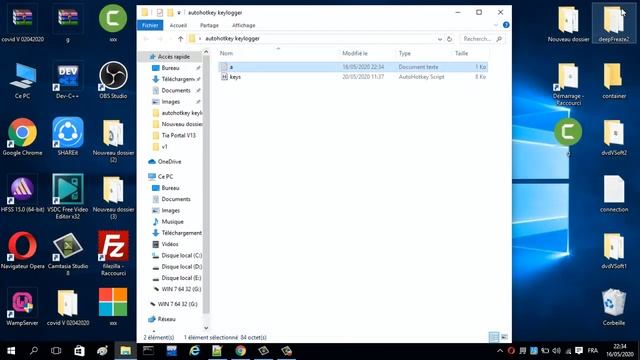640x360 pixels.
Task: Open Microsoft Store from the taskbar
Action: coord(79,351)
